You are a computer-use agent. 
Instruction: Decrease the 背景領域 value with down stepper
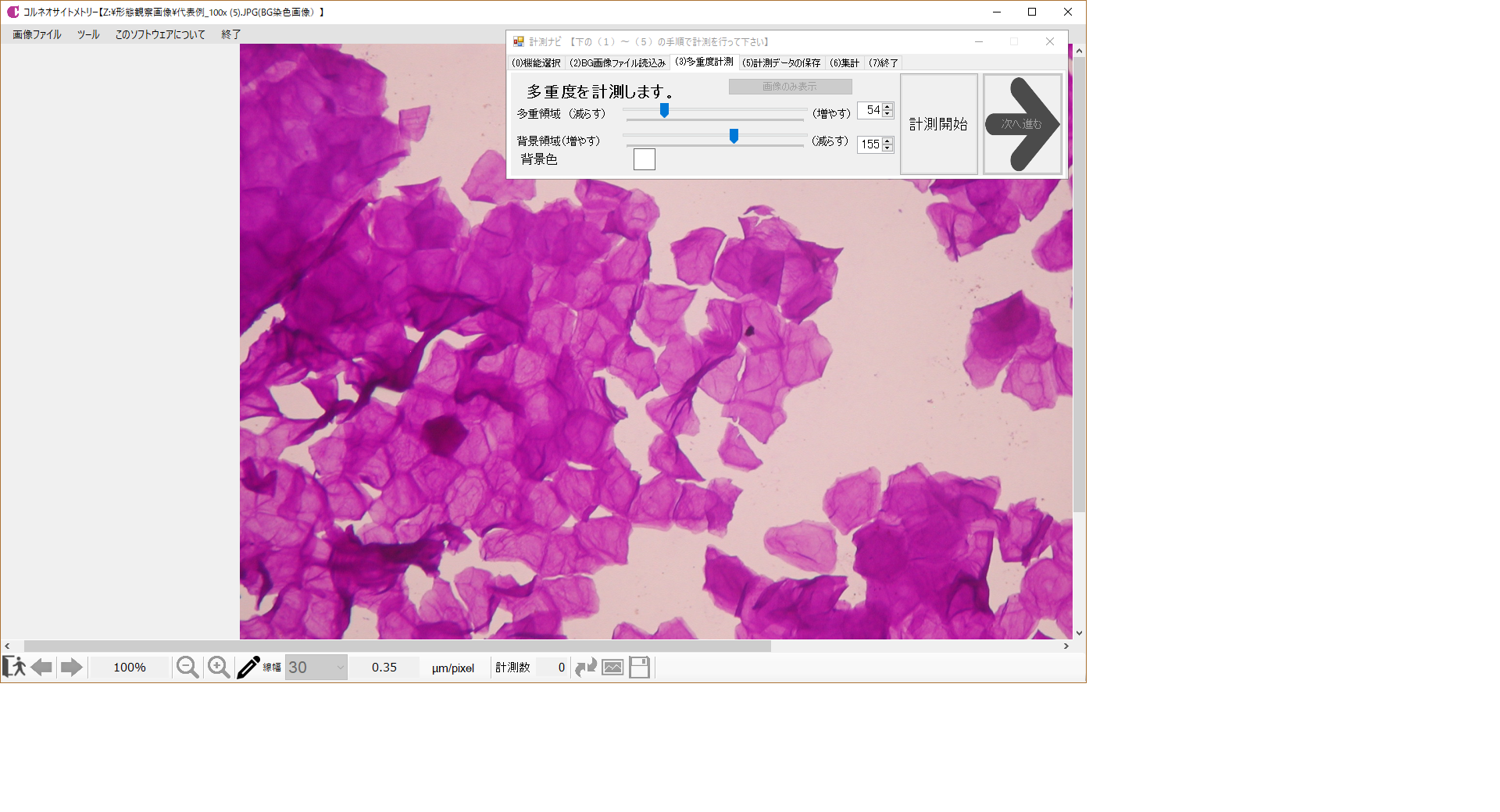[887, 148]
